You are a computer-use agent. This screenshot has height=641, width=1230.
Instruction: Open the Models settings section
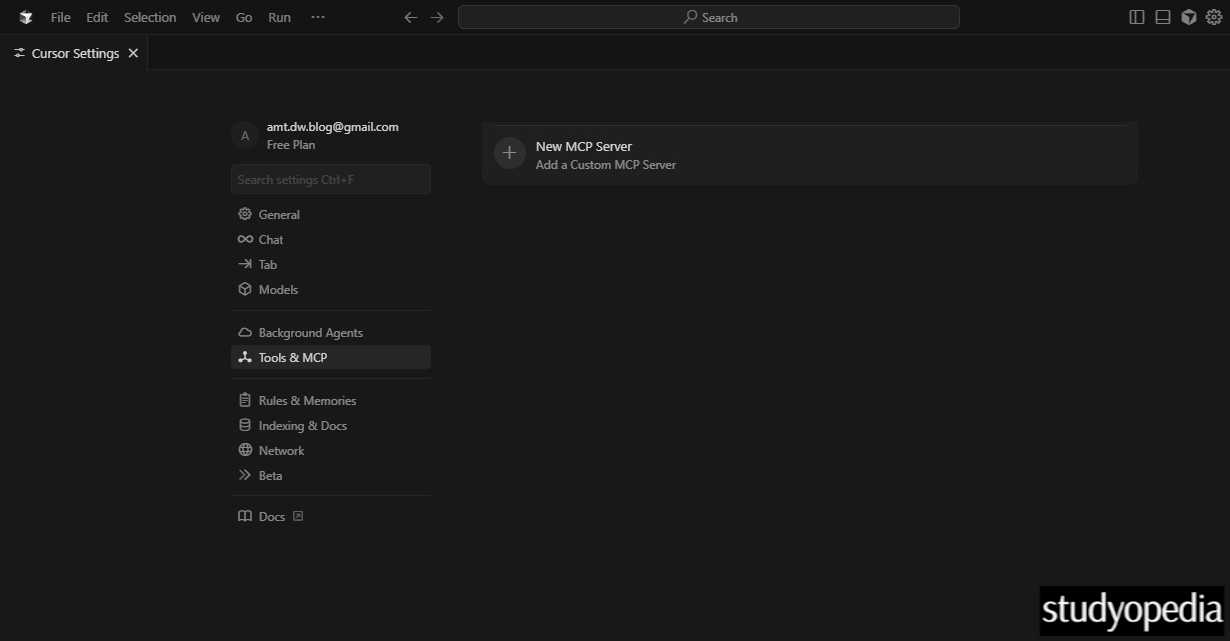pos(277,289)
